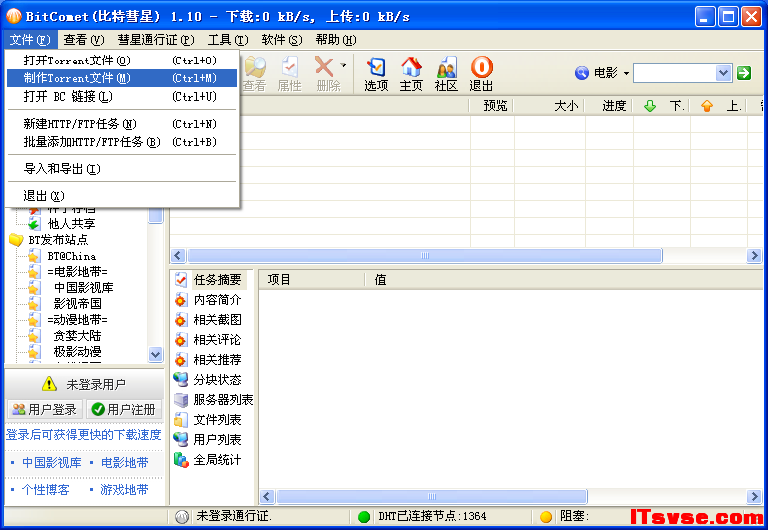Select =电影地带= tree entry
The image size is (768, 530).
coord(77,272)
